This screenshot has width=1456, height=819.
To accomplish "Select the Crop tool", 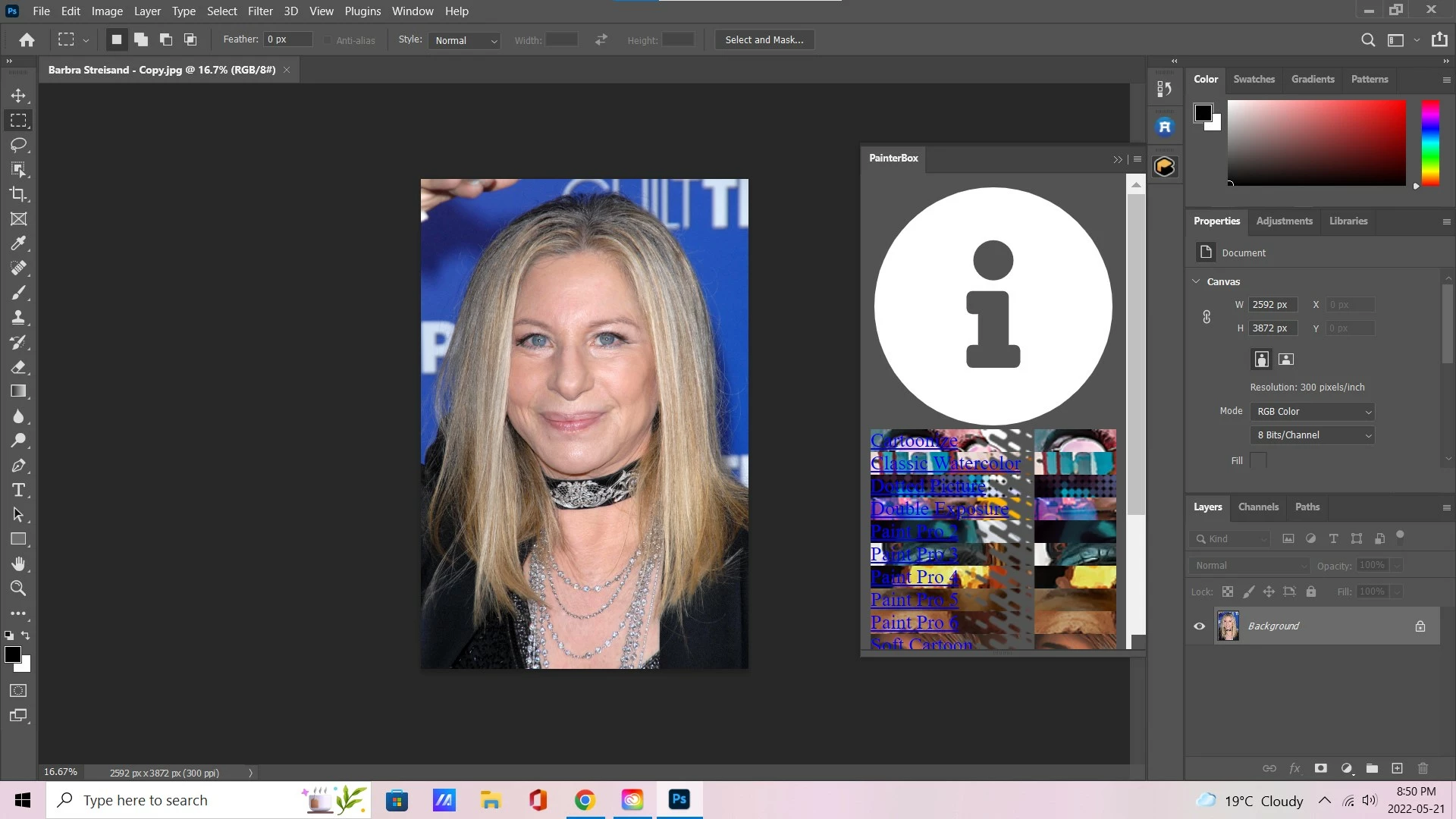I will [18, 194].
